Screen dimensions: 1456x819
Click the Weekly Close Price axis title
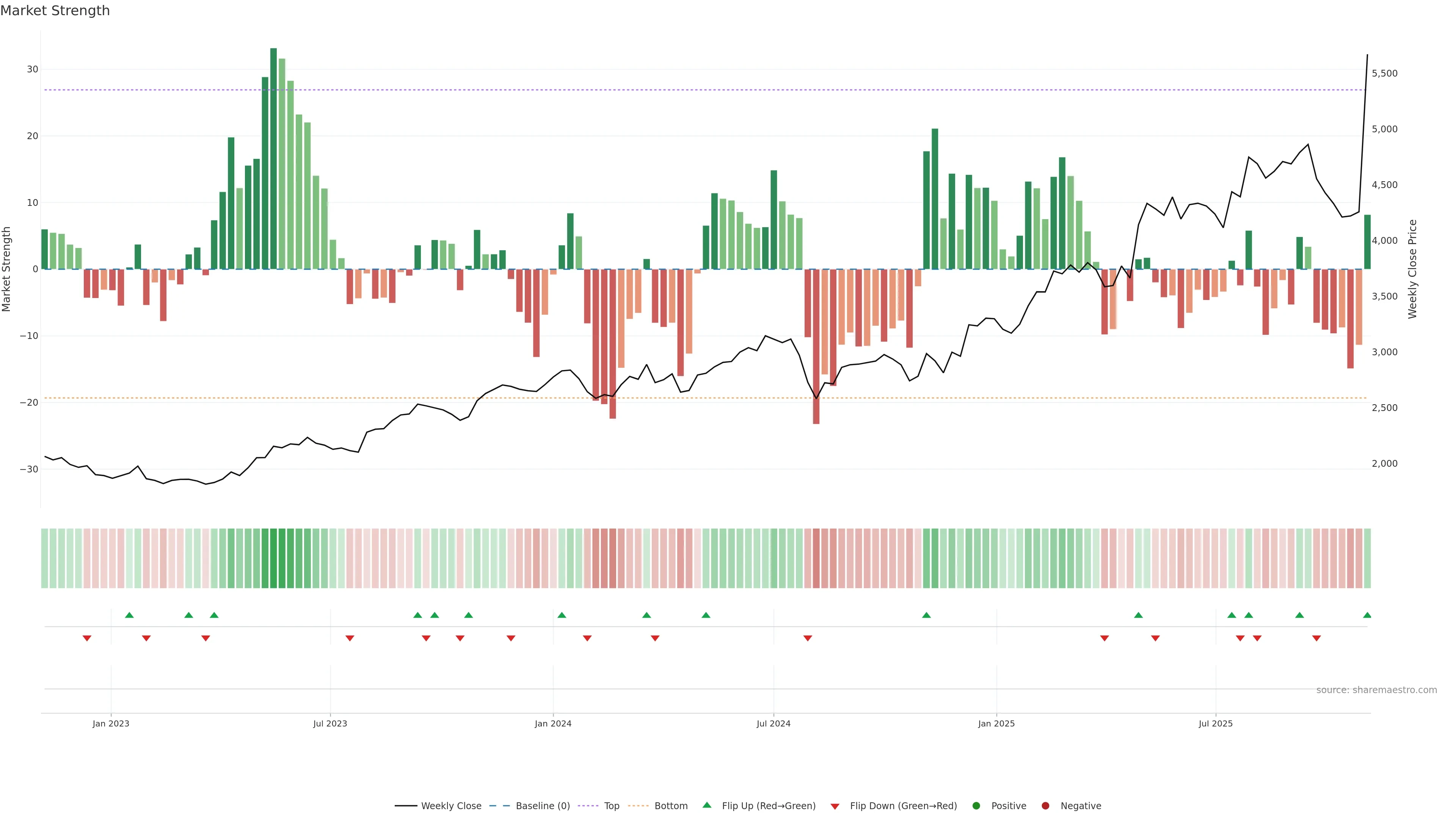[x=1412, y=269]
